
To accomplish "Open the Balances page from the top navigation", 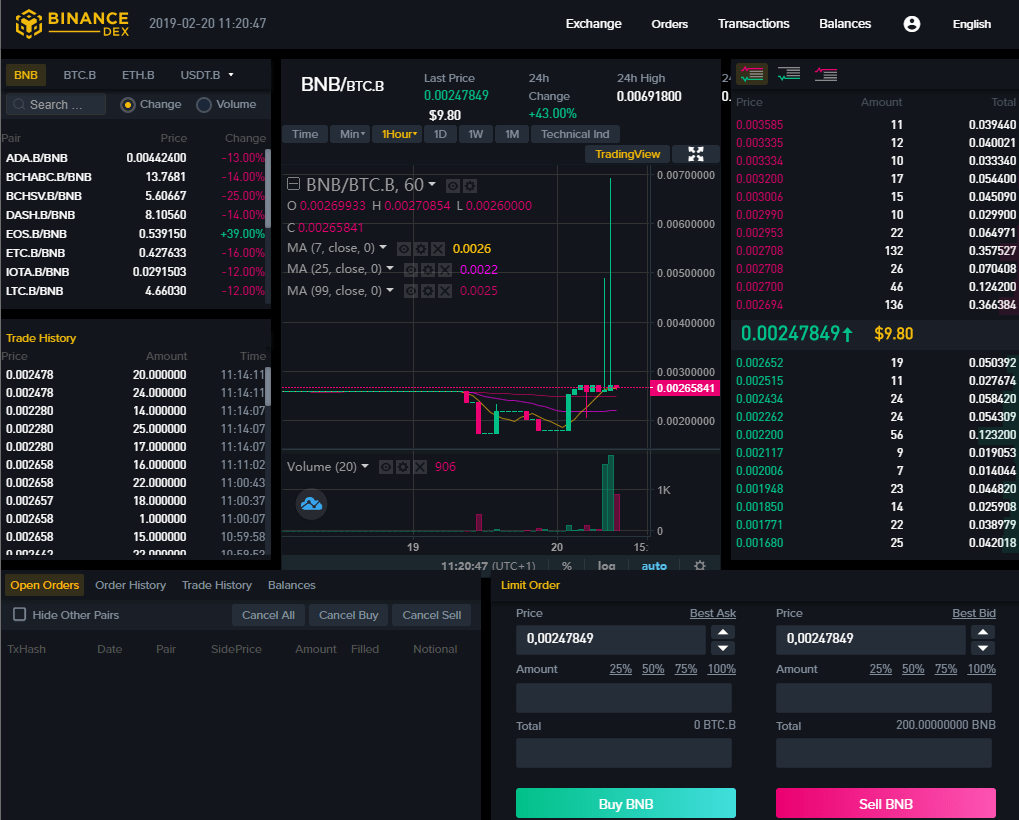I will [845, 23].
